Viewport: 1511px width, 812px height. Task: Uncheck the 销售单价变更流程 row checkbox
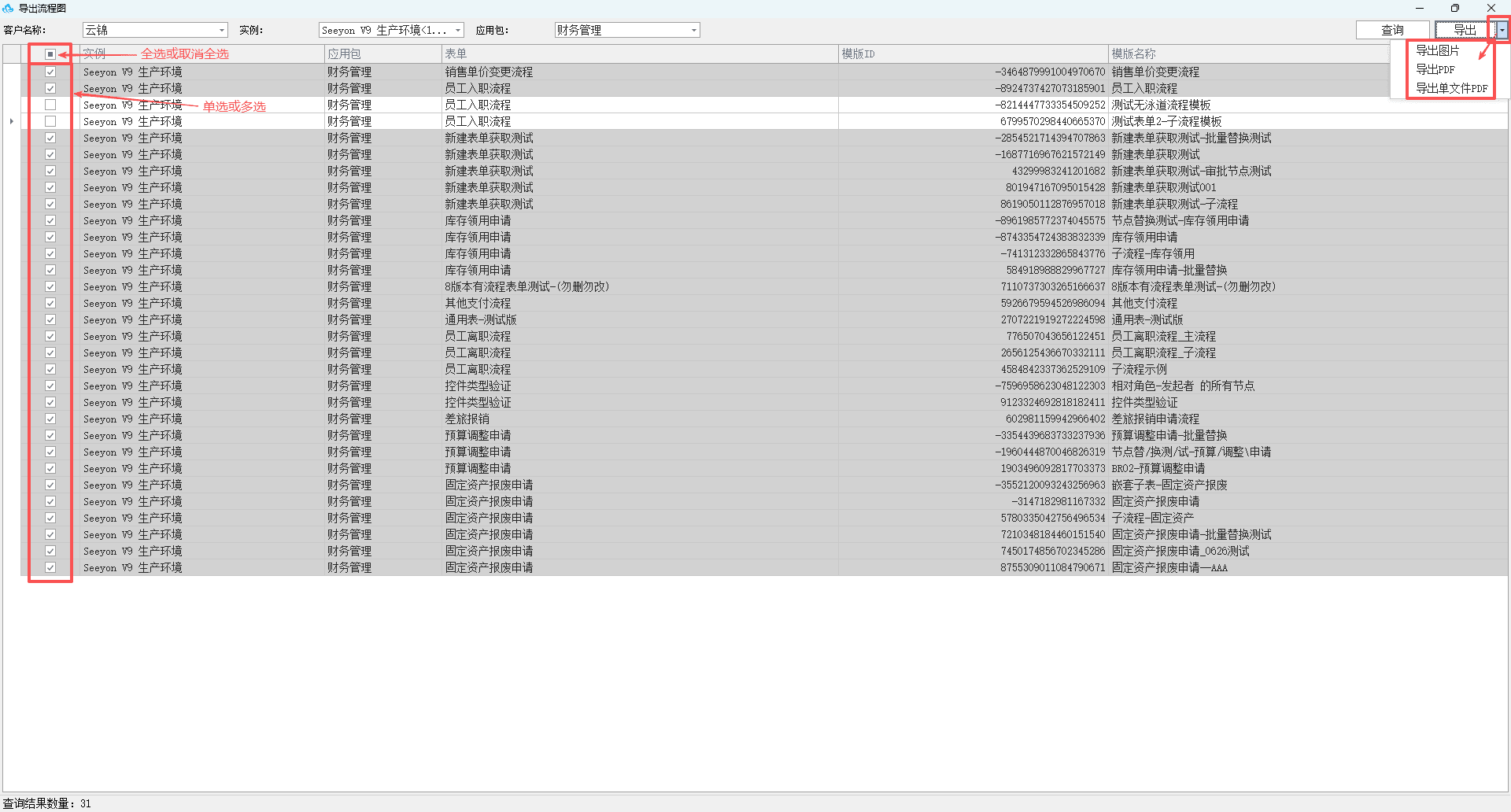[x=50, y=72]
